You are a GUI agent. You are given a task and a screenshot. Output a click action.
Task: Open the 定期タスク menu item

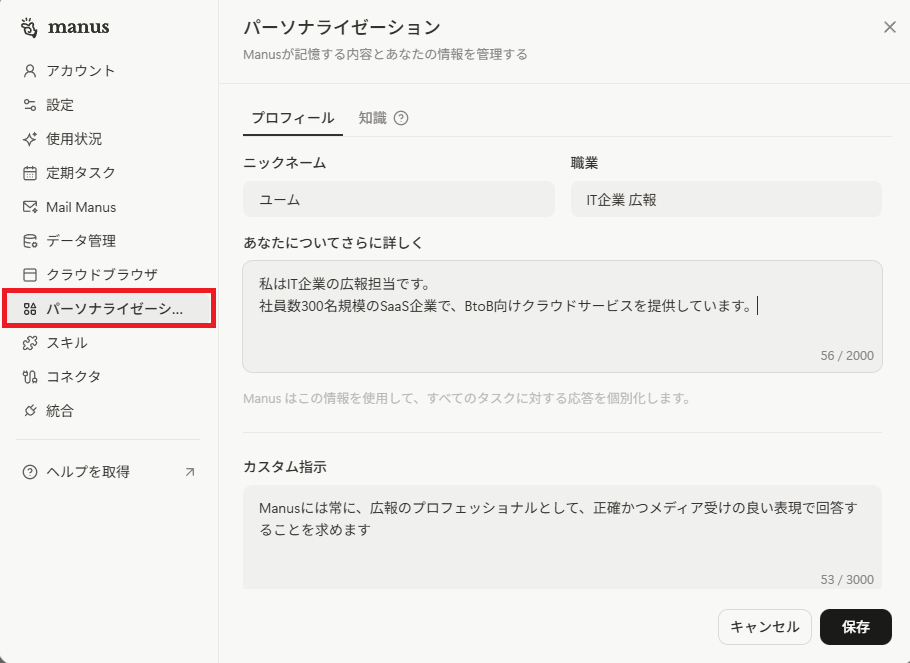(109, 173)
